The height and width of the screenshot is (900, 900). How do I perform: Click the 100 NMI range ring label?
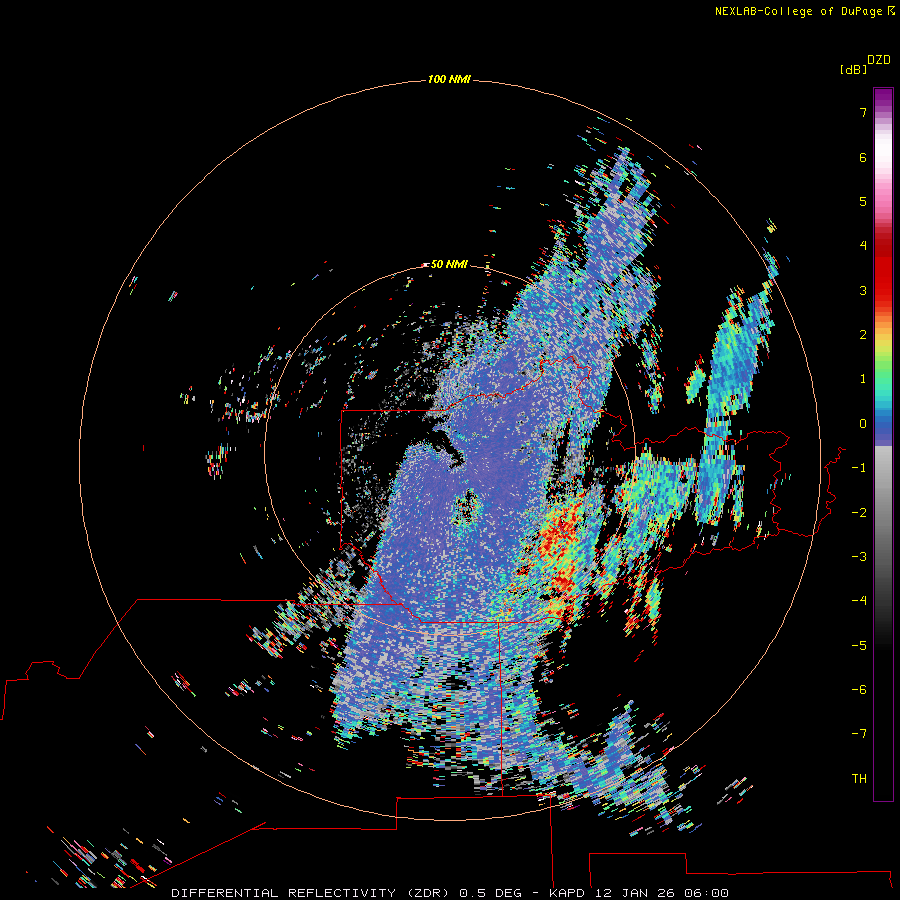pyautogui.click(x=449, y=79)
